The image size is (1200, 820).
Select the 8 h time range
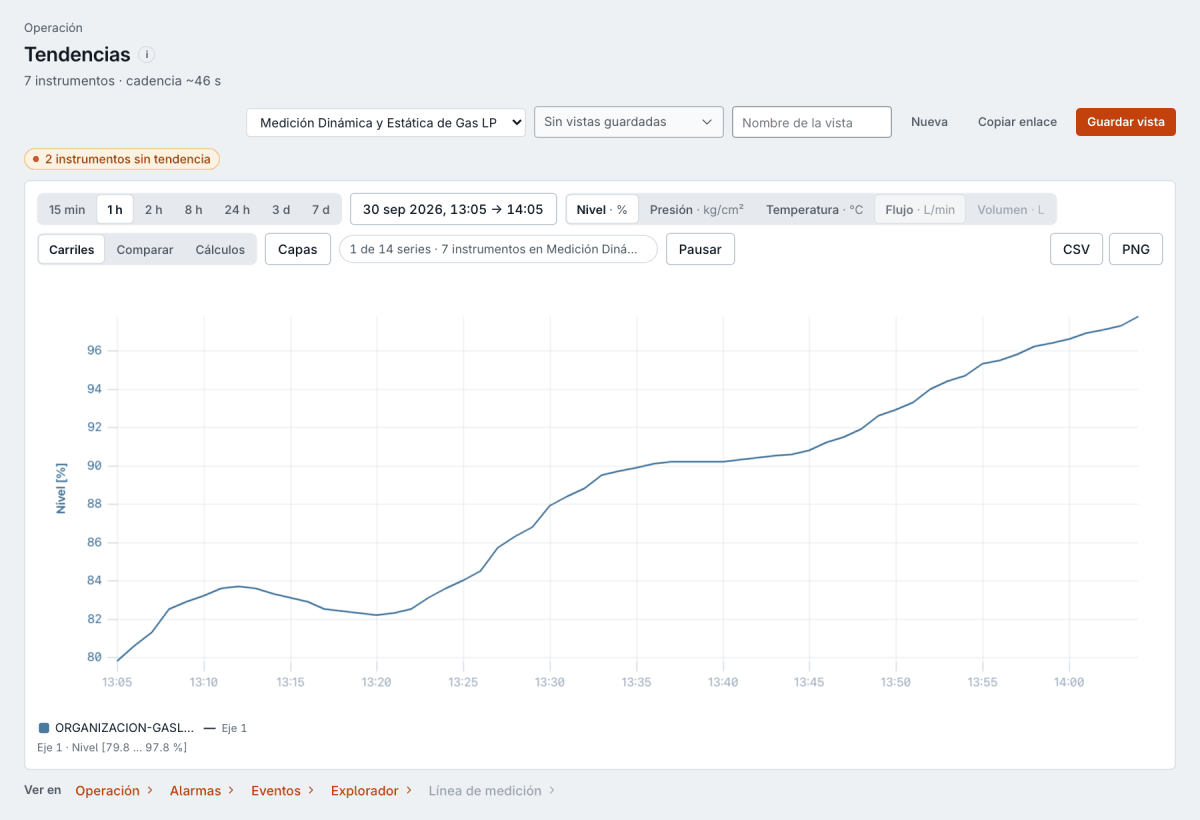click(193, 209)
